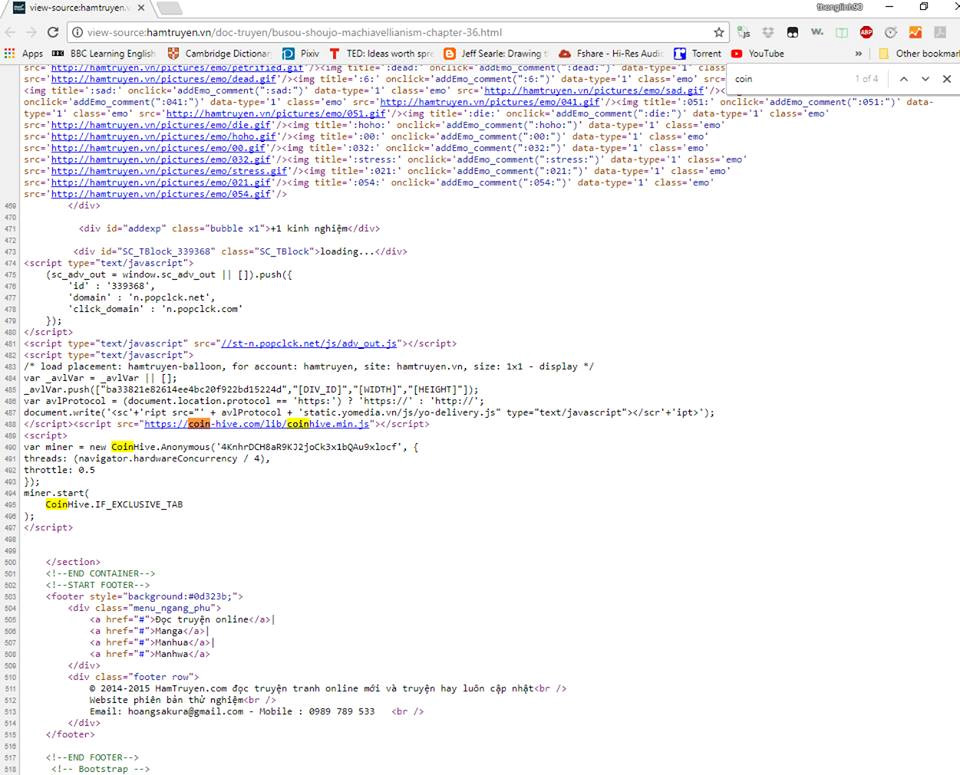Select the view-source:hamtruyen tab
960x775 pixels.
[75, 8]
